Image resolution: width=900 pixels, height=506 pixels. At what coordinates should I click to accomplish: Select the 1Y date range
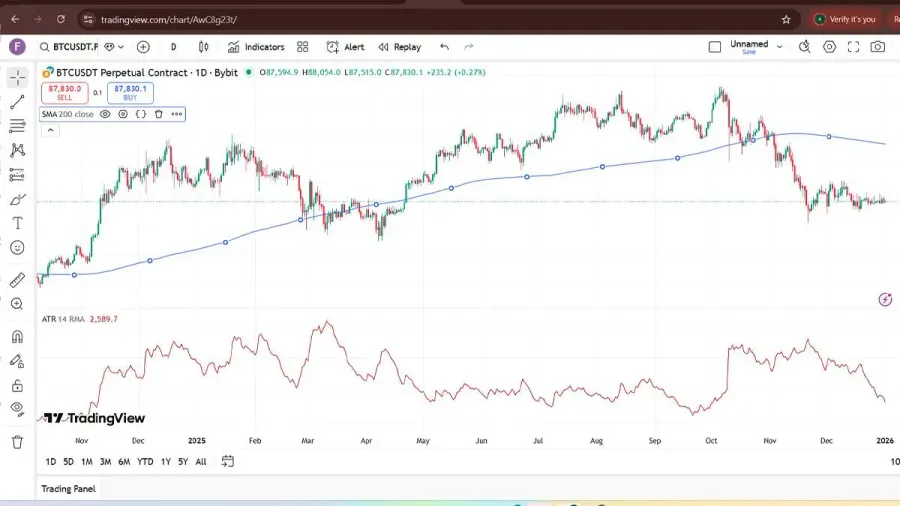(x=166, y=462)
